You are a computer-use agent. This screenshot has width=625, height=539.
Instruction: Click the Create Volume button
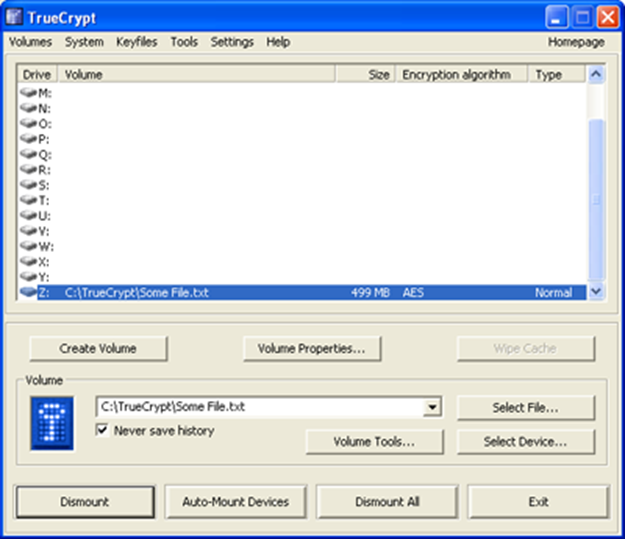[x=98, y=349]
